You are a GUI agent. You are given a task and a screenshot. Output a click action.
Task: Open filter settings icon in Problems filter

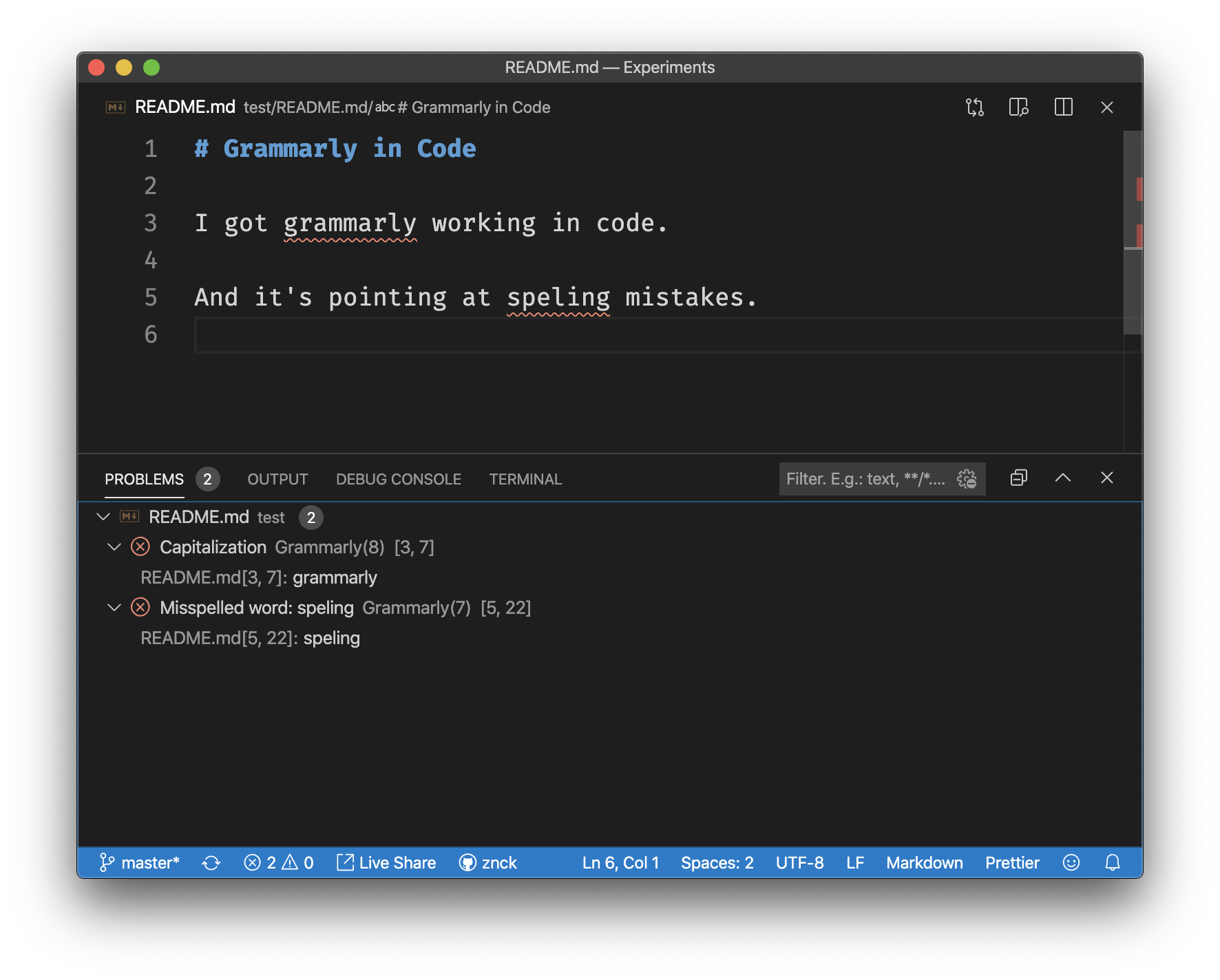tap(967, 479)
